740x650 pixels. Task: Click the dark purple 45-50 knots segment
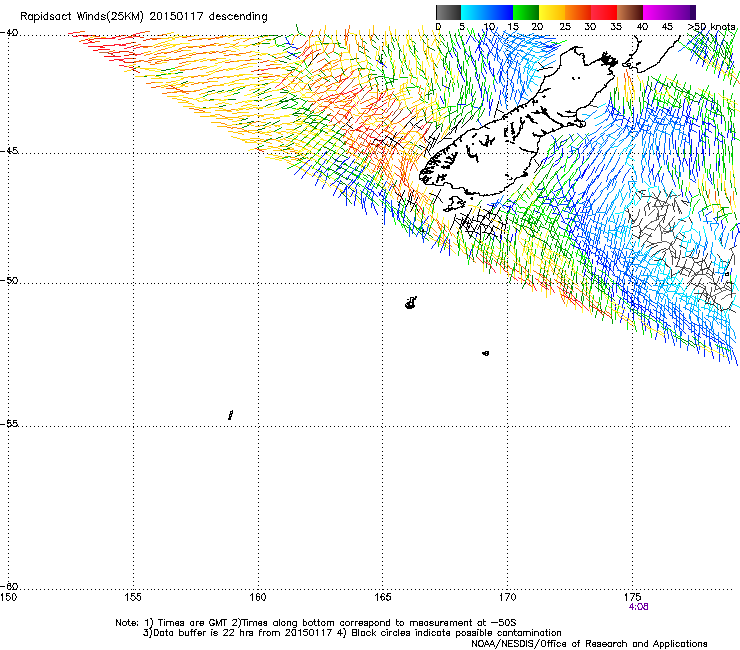[682, 12]
